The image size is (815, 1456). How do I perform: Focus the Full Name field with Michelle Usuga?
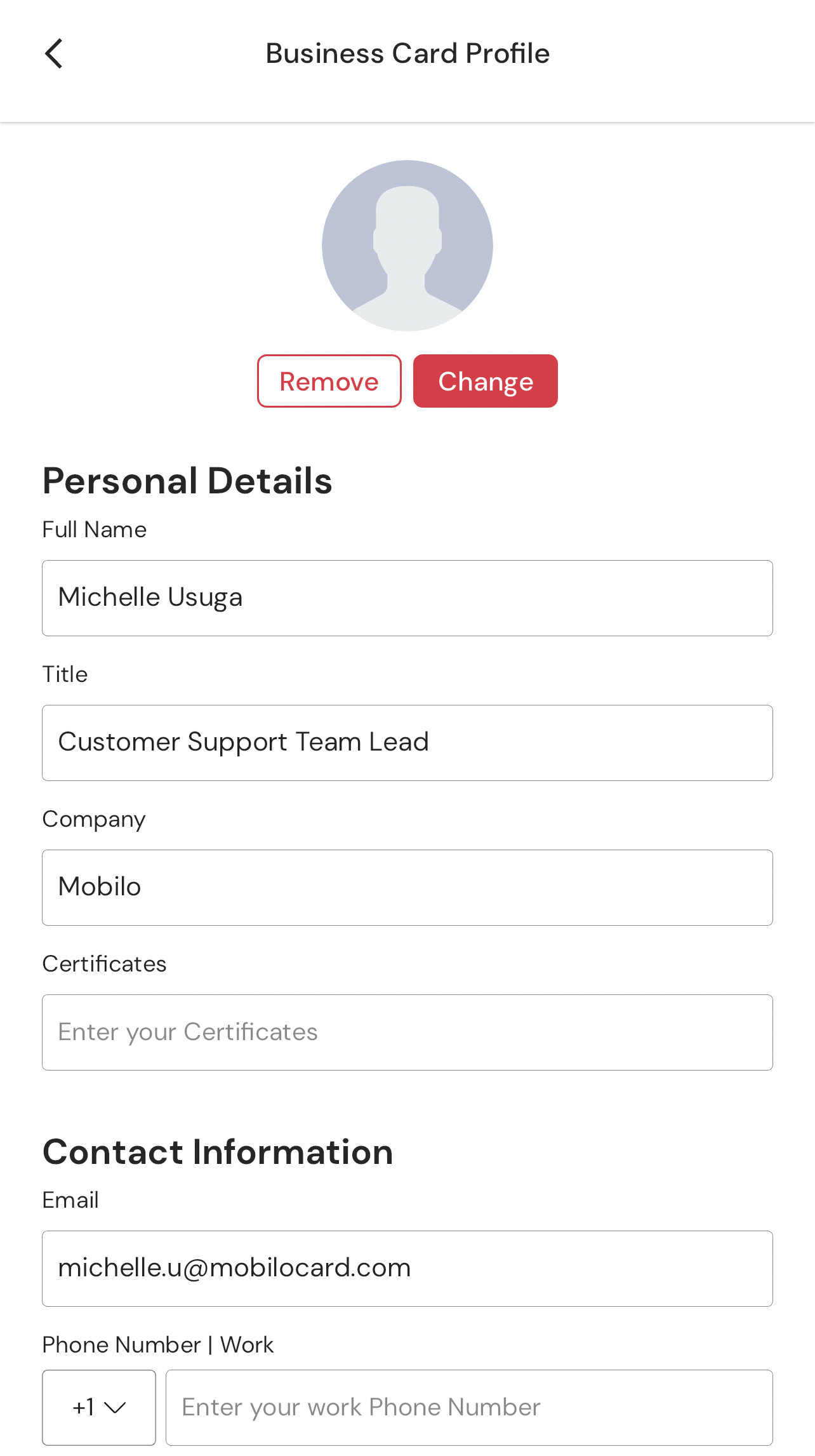tap(407, 598)
